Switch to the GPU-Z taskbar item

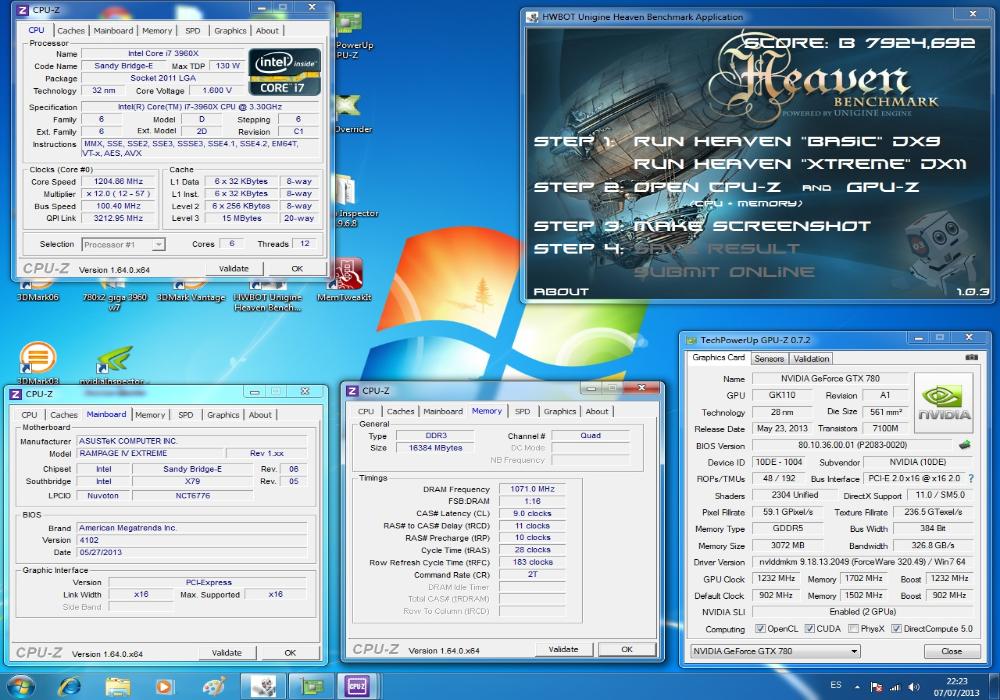point(311,687)
